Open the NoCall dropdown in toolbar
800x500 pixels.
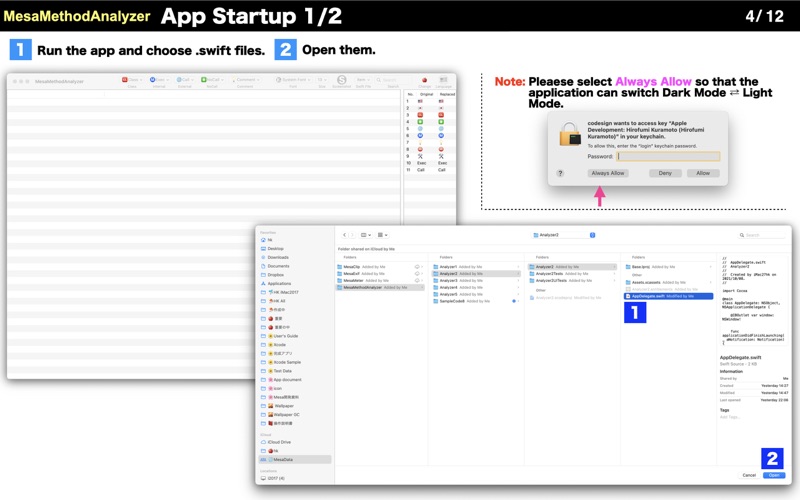[x=212, y=80]
